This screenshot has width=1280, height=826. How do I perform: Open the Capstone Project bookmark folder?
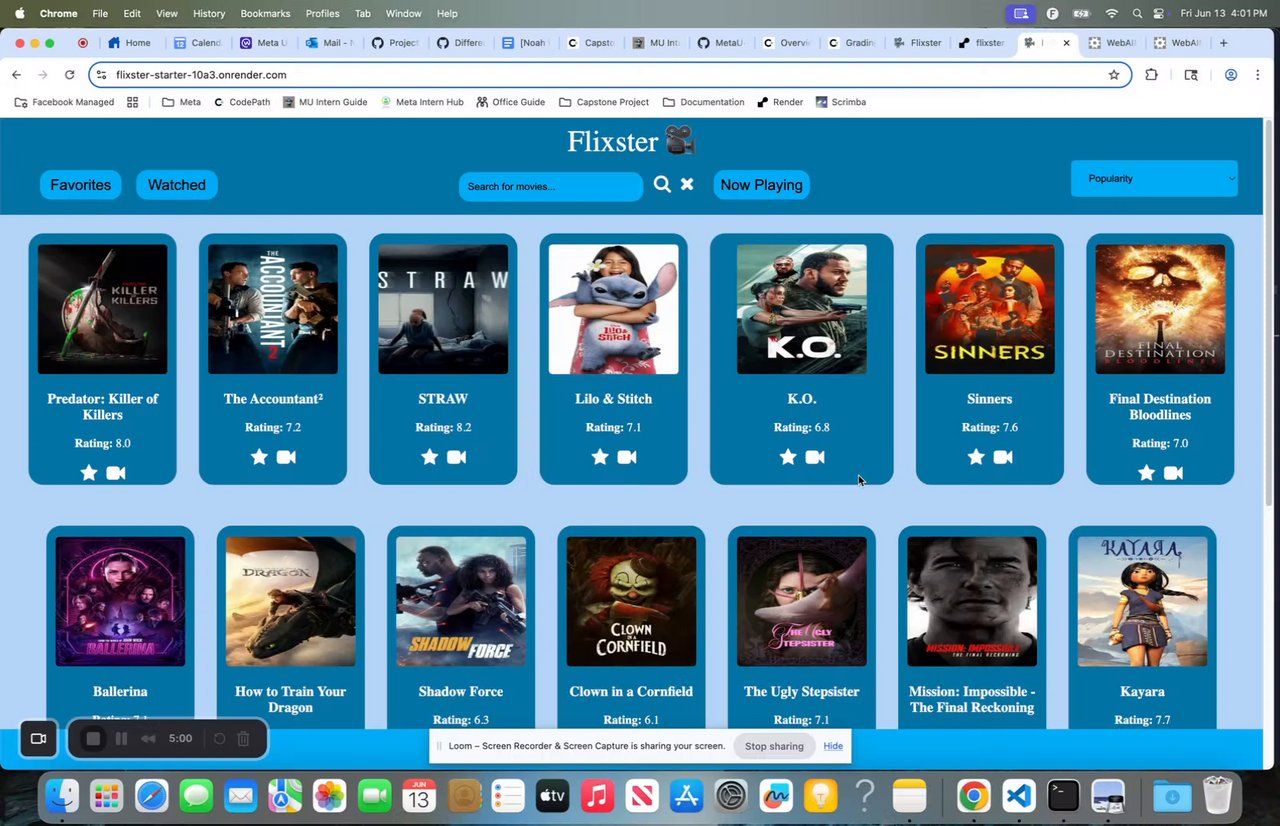604,102
